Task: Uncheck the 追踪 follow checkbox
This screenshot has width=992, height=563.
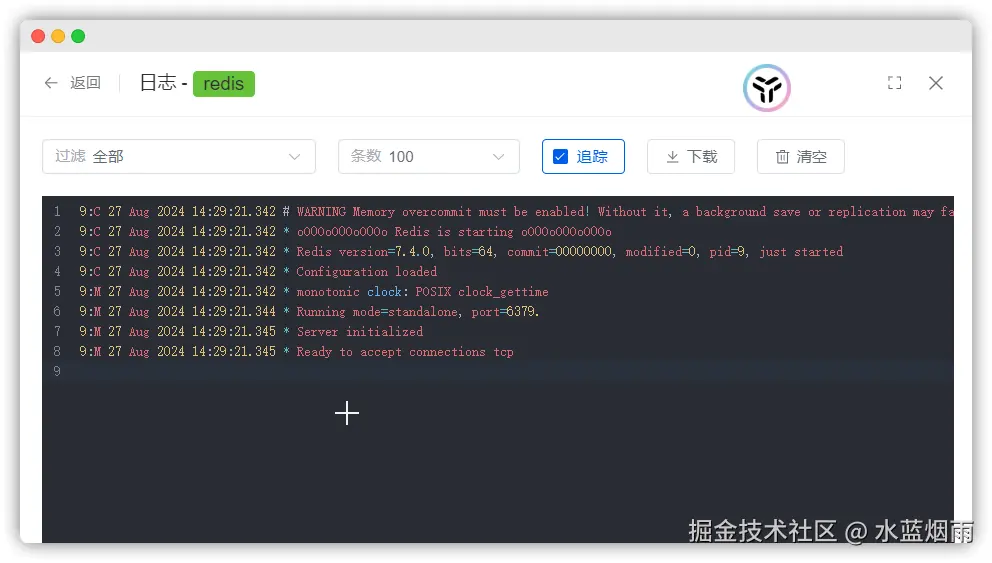Action: point(561,156)
